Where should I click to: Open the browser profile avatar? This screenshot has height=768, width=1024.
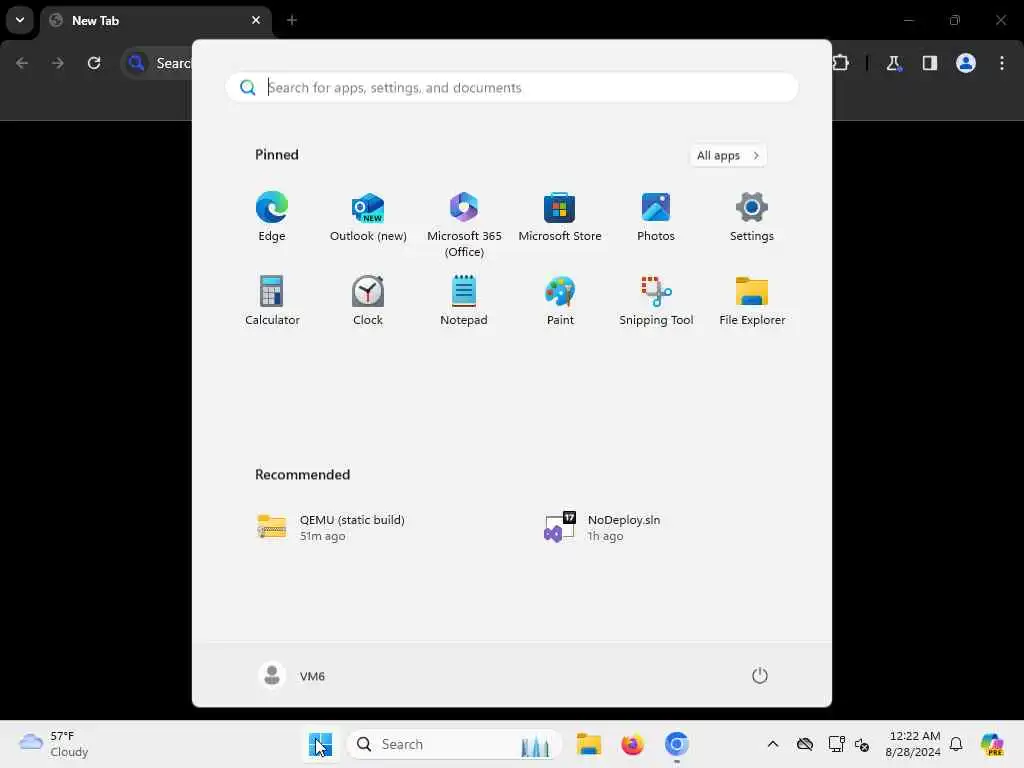point(965,63)
